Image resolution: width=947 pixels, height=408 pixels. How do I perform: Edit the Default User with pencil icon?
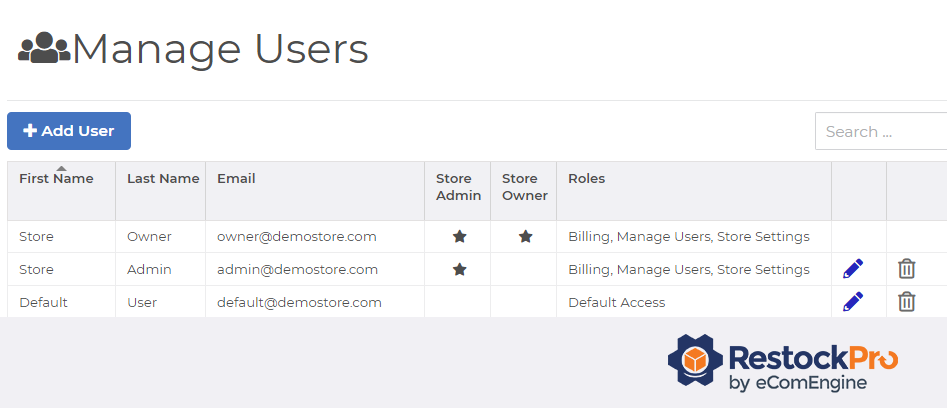[853, 302]
